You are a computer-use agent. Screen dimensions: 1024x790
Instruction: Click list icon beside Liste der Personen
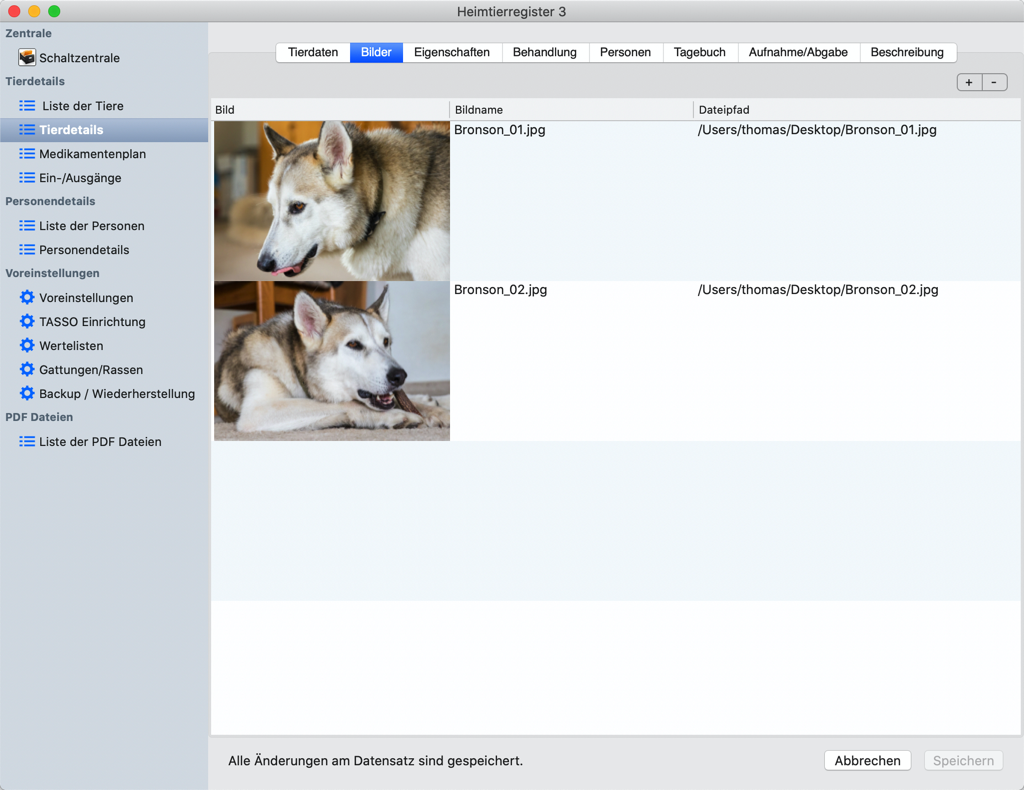click(x=27, y=226)
